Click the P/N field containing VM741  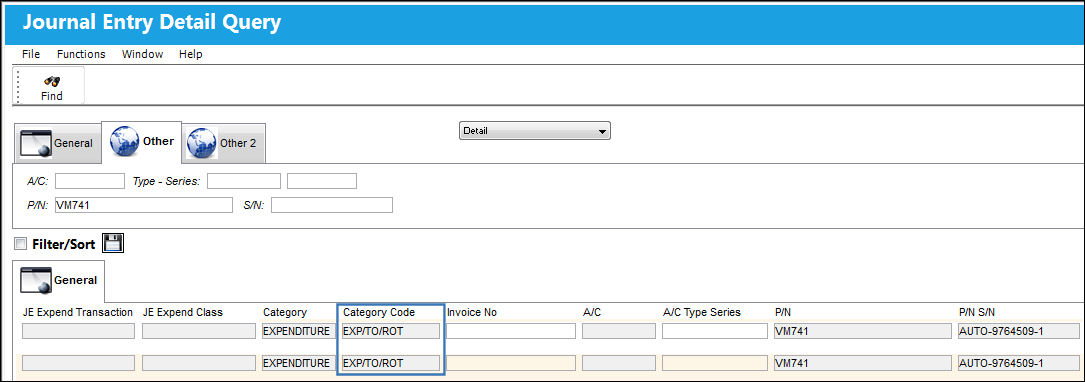click(144, 205)
